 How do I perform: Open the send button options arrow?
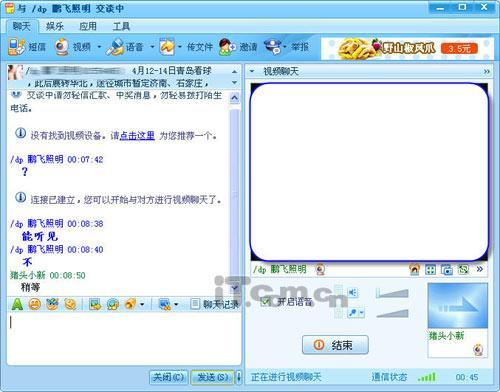239,377
